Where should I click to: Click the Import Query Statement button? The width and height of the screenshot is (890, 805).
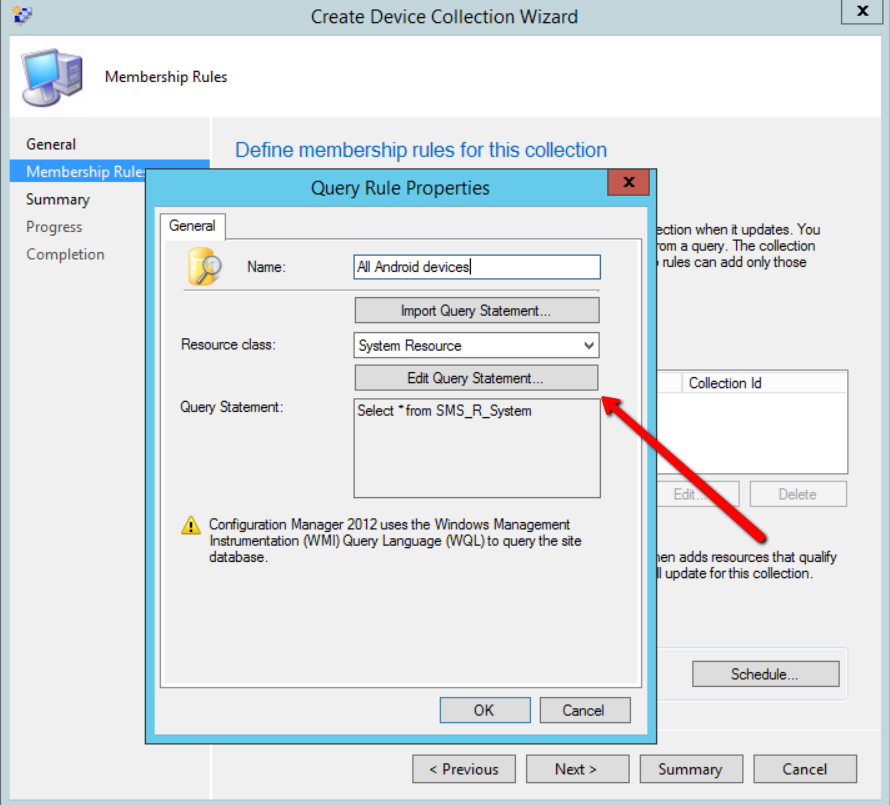coord(476,311)
